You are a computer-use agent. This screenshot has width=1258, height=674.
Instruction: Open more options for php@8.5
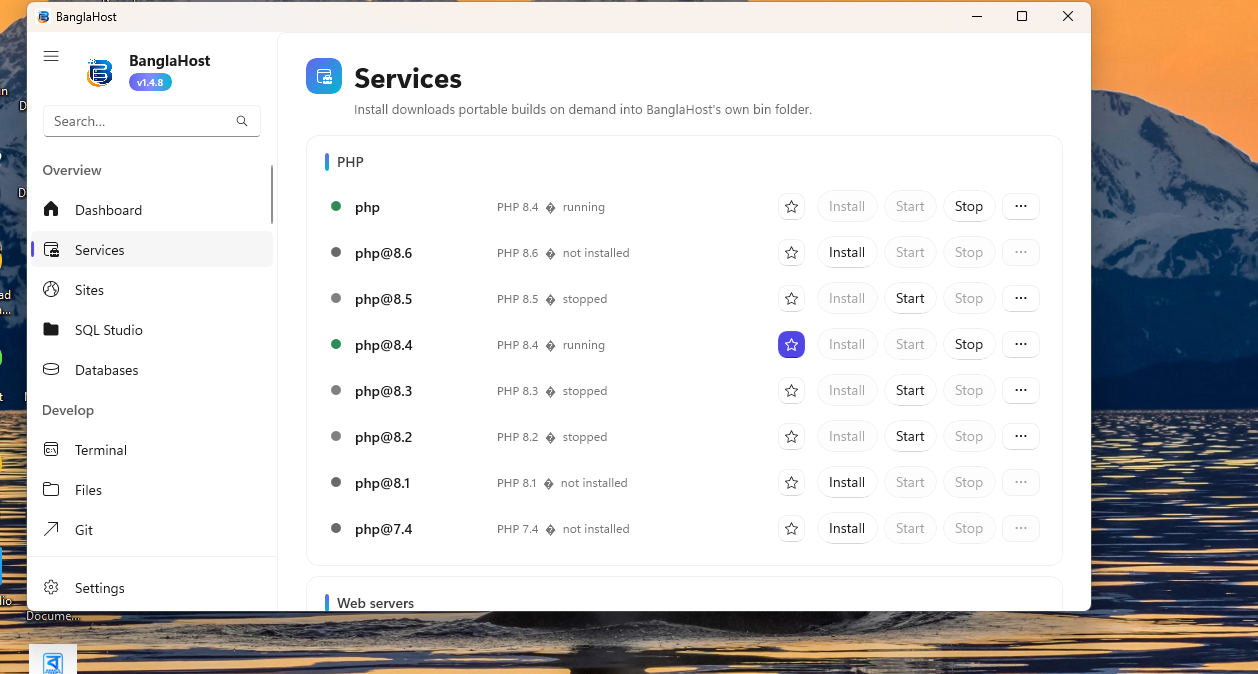click(1020, 298)
